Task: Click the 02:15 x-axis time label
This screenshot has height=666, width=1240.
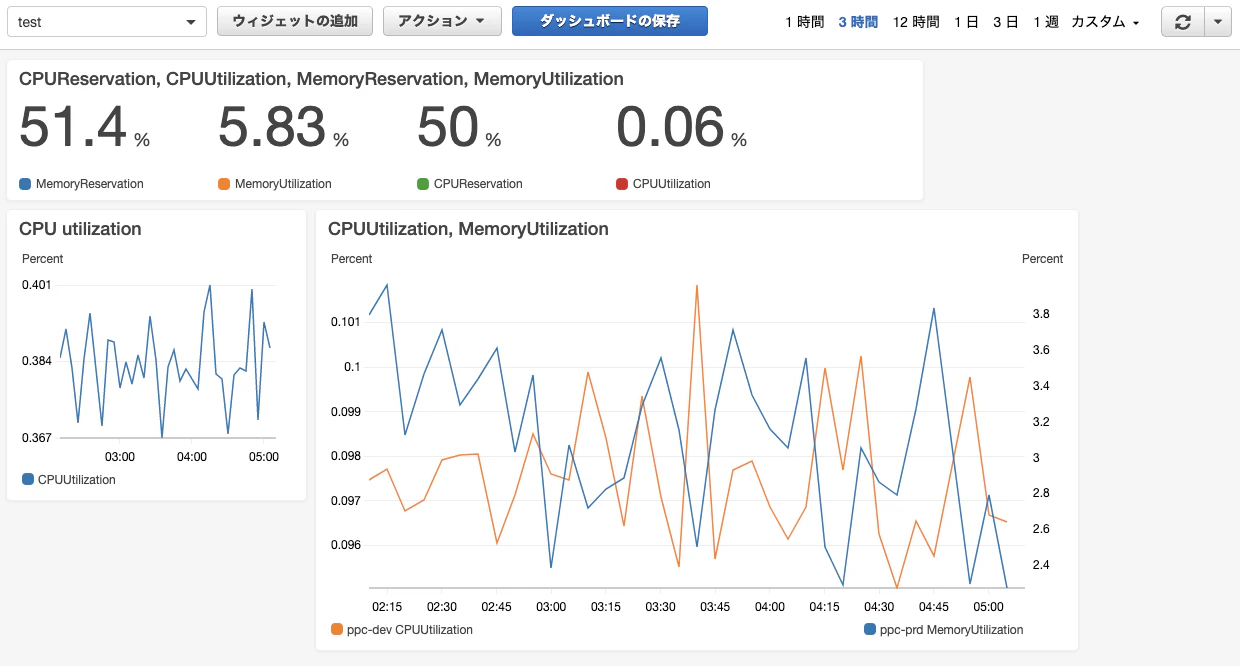Action: click(x=387, y=607)
